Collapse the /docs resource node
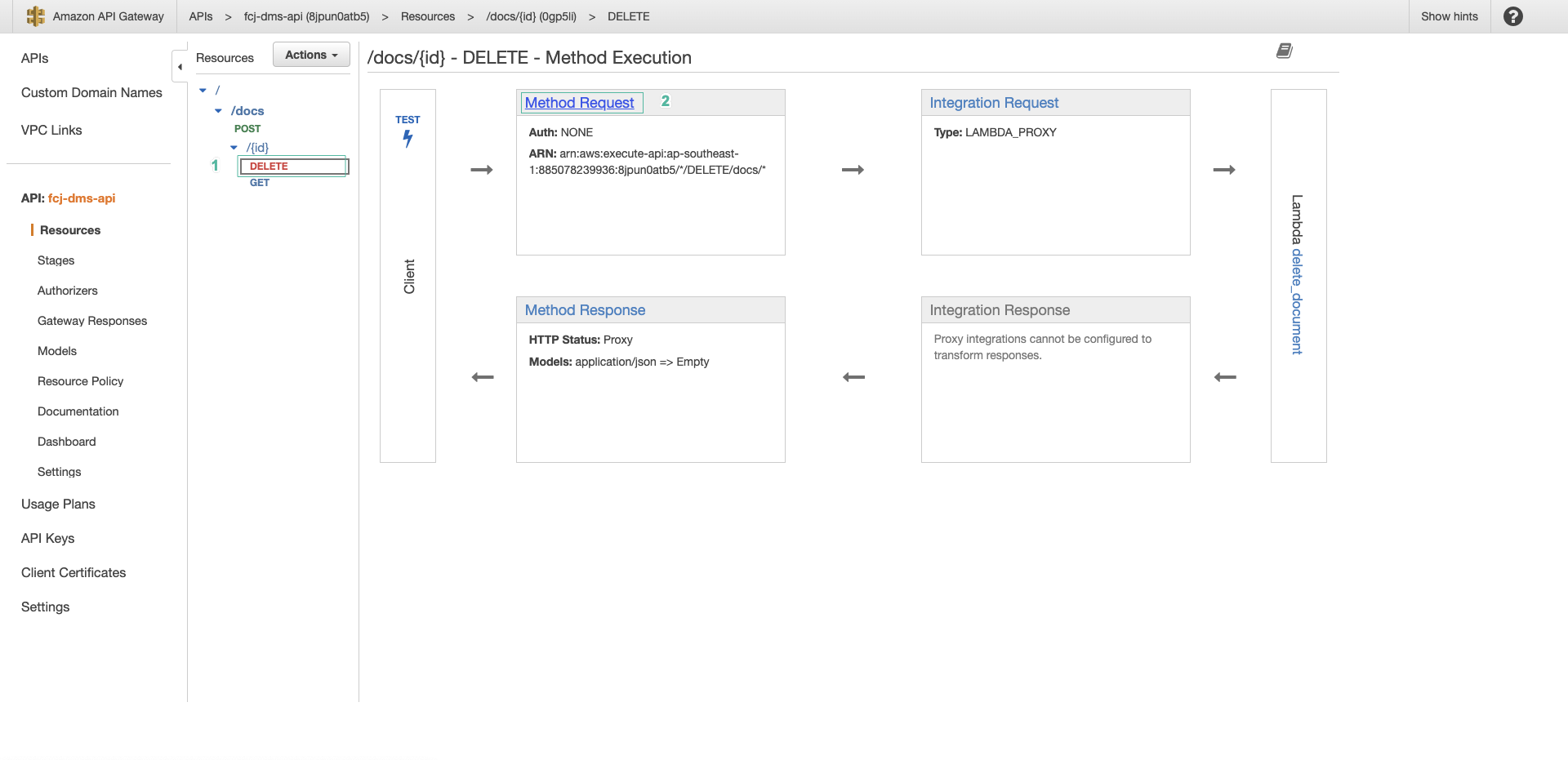This screenshot has width=1568, height=760. pos(218,111)
